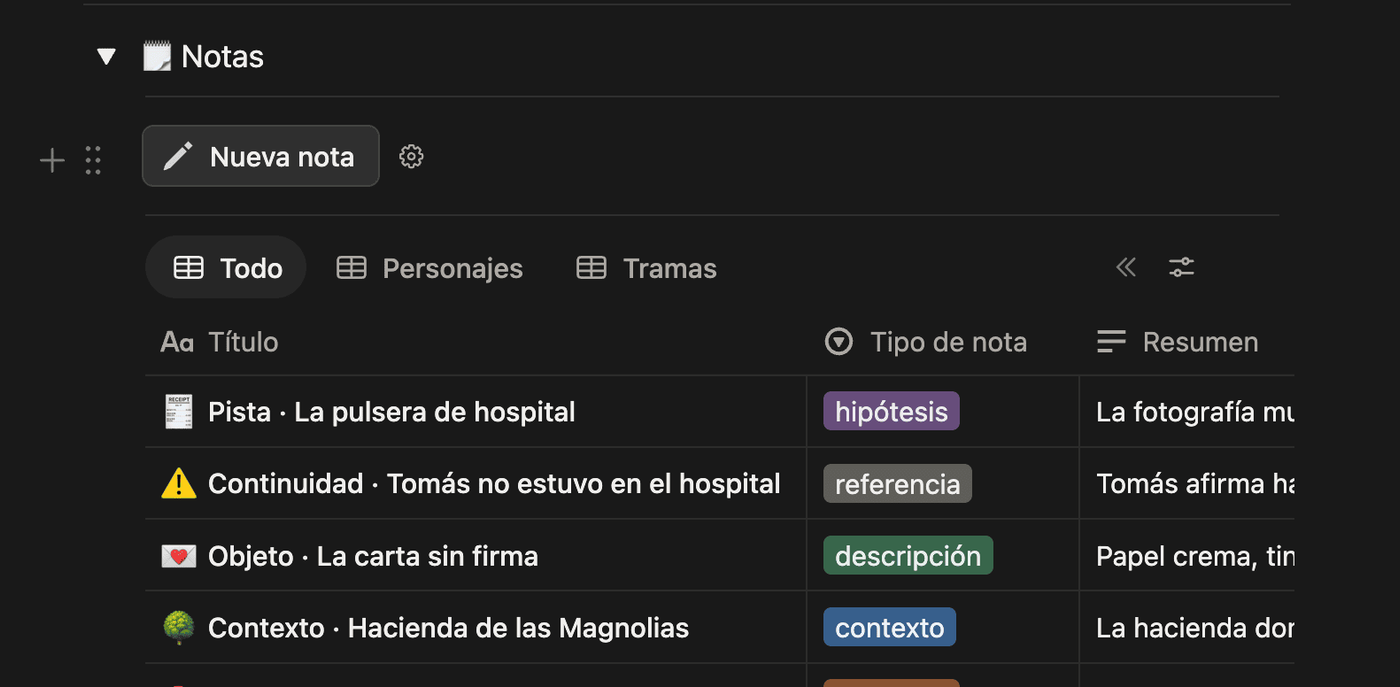Click the purple hipótesis tag
Image resolution: width=1400 pixels, height=687 pixels.
coord(891,411)
